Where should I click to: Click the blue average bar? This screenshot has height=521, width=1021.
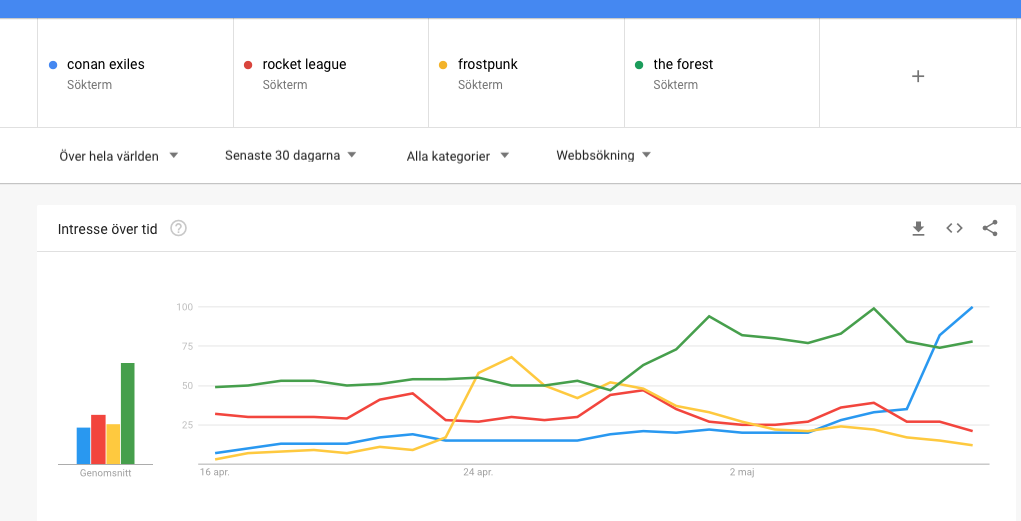pyautogui.click(x=83, y=445)
